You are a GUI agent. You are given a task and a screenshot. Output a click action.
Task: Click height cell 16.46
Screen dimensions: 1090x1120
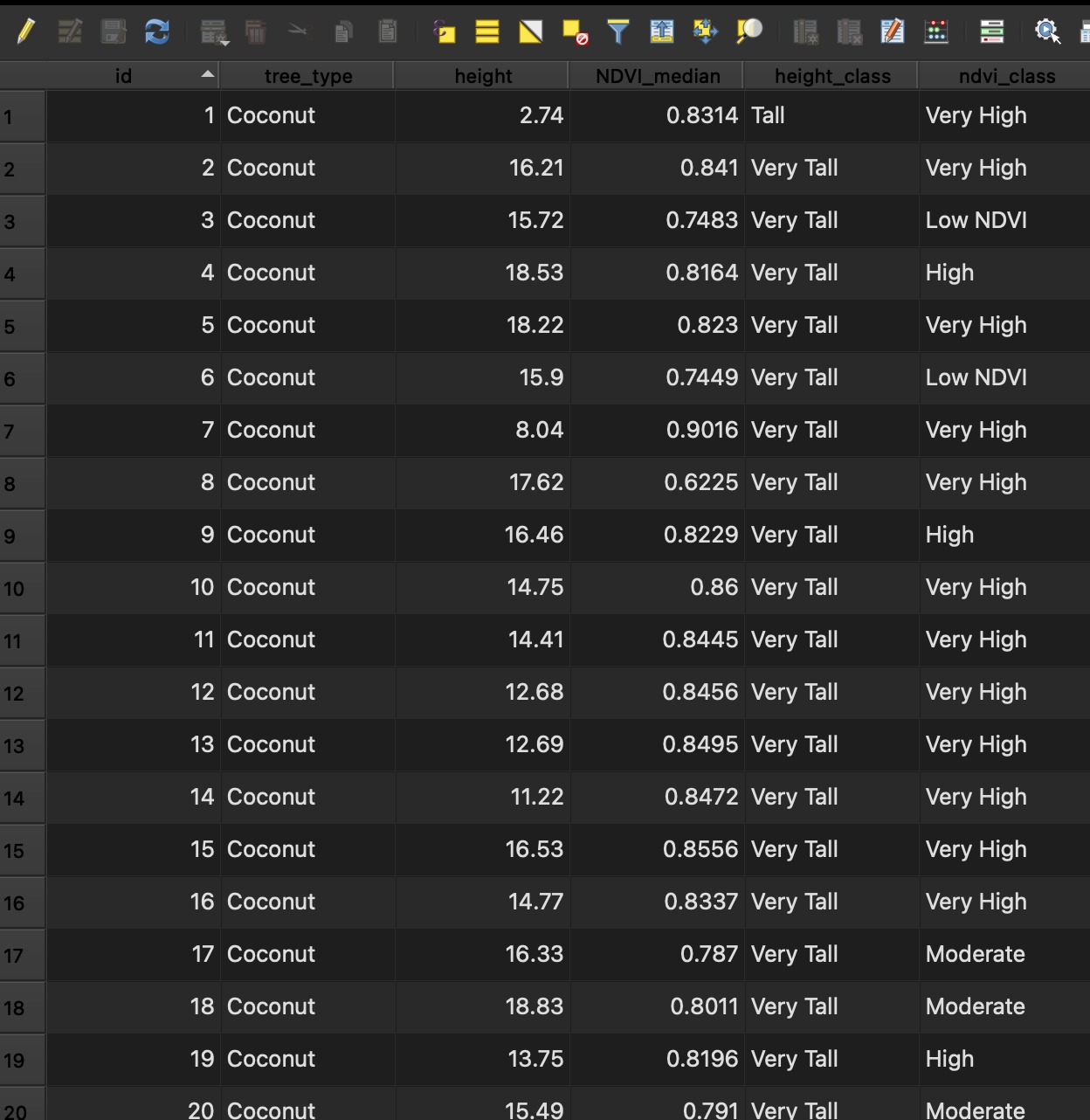(482, 536)
